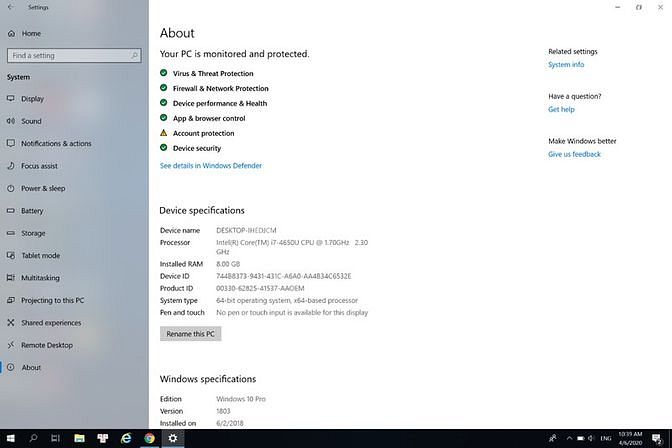
Task: Click the Settings gear in the taskbar
Action: point(173,438)
